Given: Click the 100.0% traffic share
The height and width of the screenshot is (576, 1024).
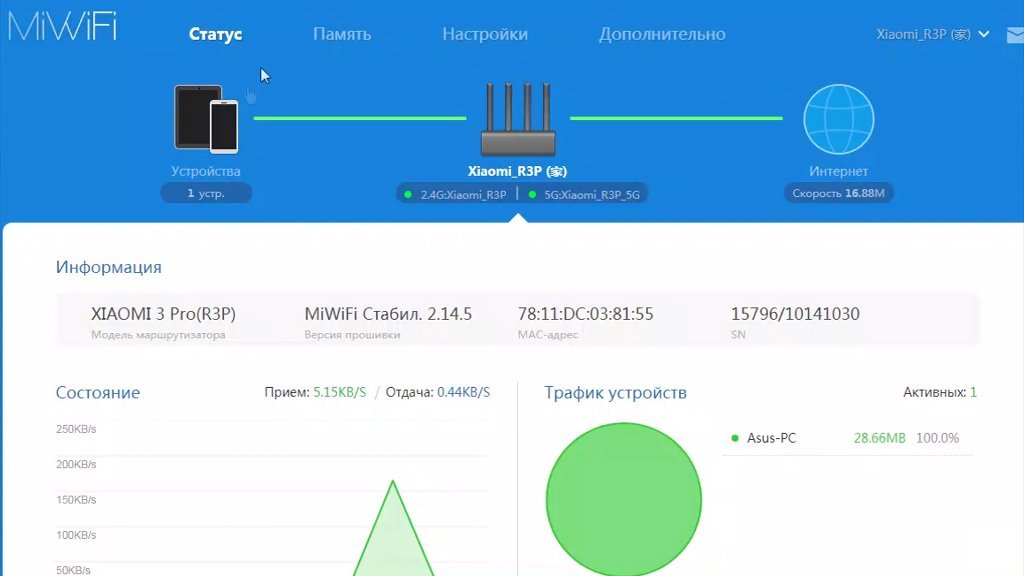Looking at the screenshot, I should point(938,438).
